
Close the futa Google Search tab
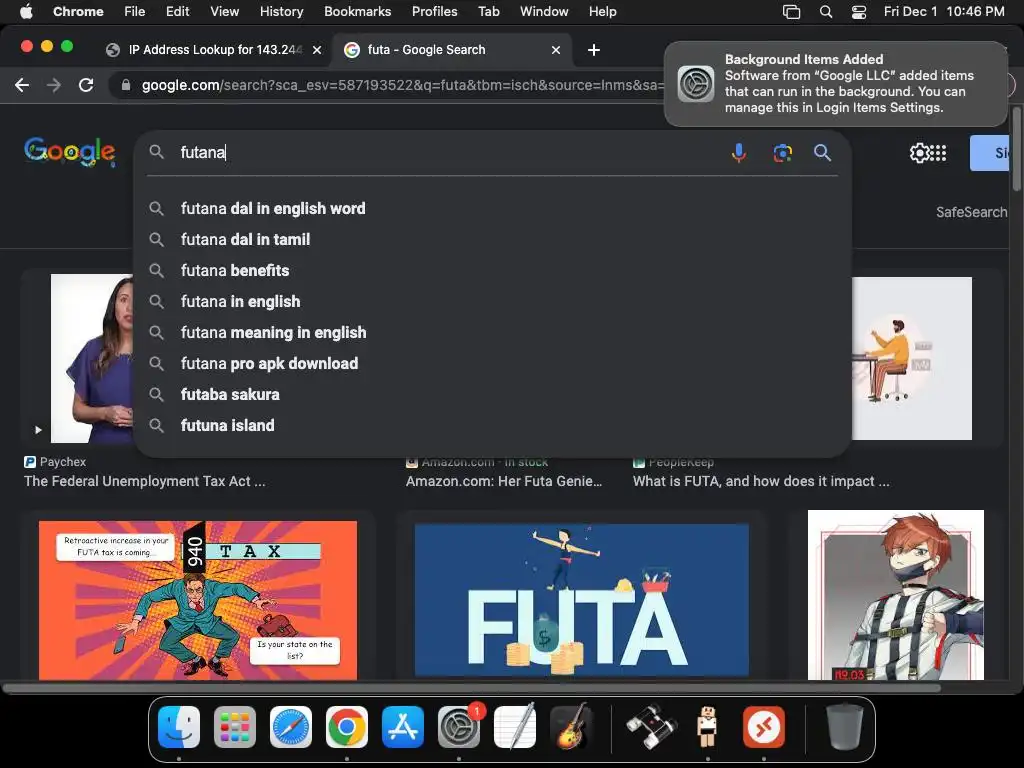[556, 50]
